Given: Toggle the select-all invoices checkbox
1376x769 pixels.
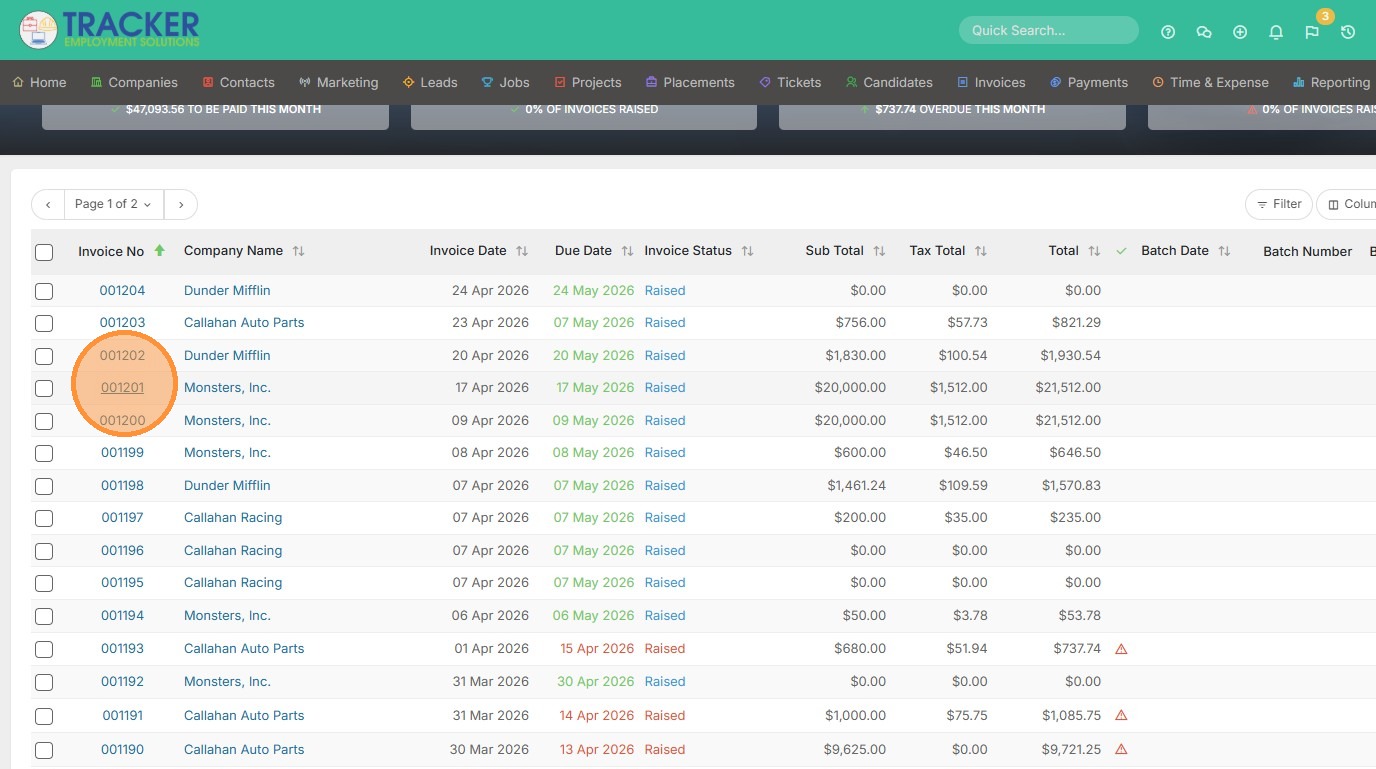Looking at the screenshot, I should [44, 252].
